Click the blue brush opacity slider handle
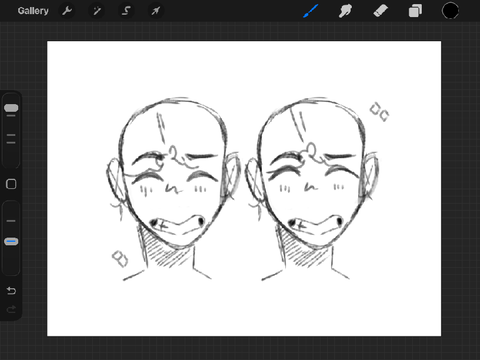The width and height of the screenshot is (480, 360). click(11, 242)
